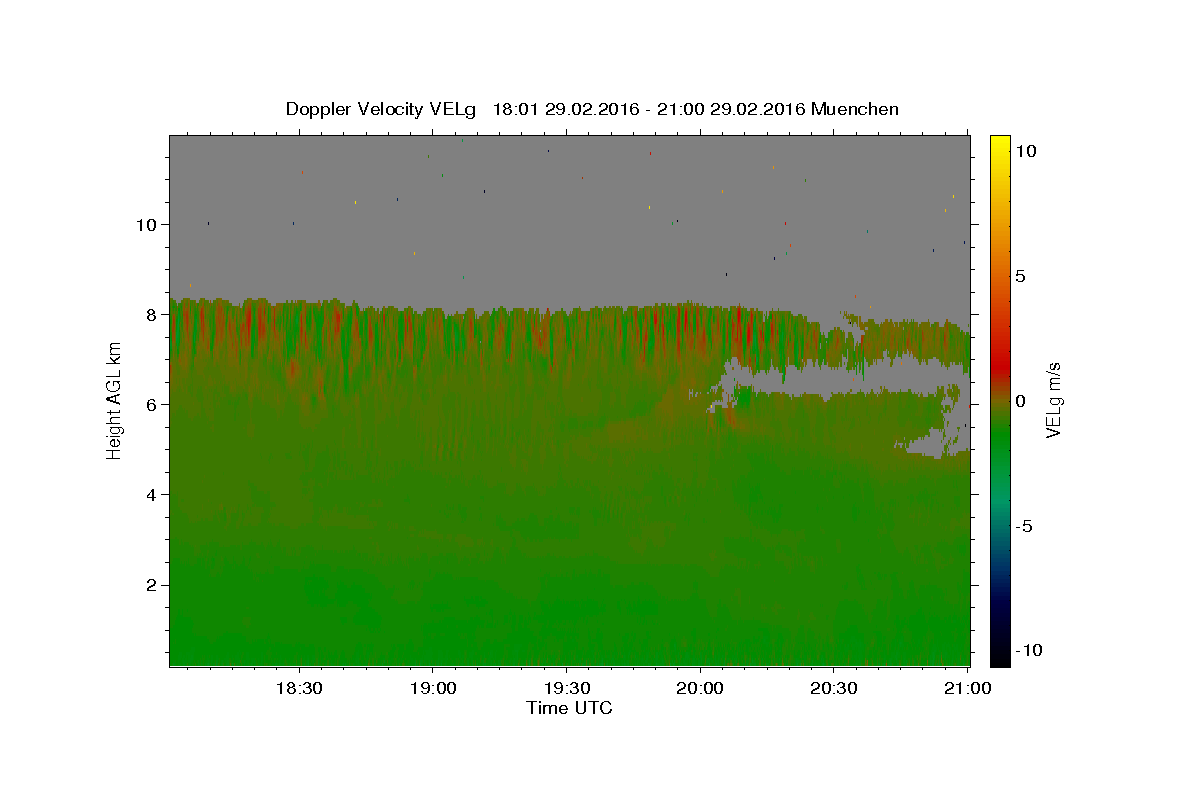Click the colorbar label '5'
Viewport: 1200px width, 800px height.
tap(1020, 276)
